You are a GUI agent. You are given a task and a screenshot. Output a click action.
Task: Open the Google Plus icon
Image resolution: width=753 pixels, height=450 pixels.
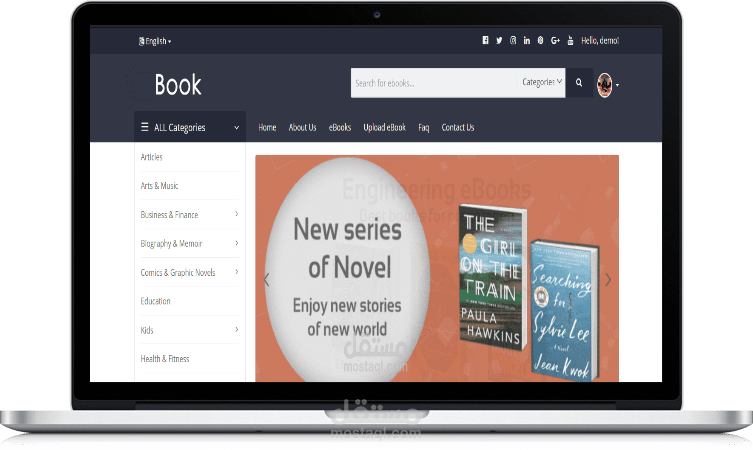point(555,40)
